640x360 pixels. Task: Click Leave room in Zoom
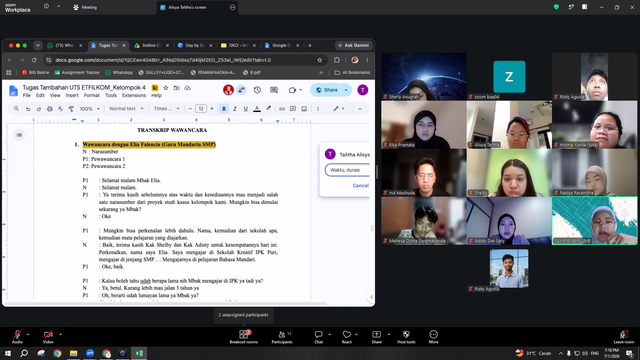coord(624,337)
